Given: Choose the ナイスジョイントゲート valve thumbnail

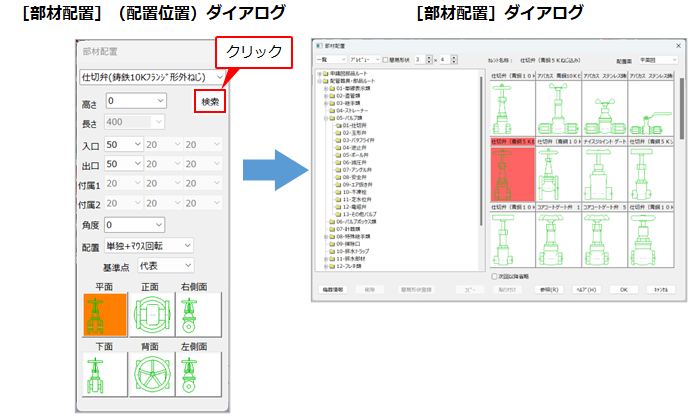Looking at the screenshot, I should (603, 175).
